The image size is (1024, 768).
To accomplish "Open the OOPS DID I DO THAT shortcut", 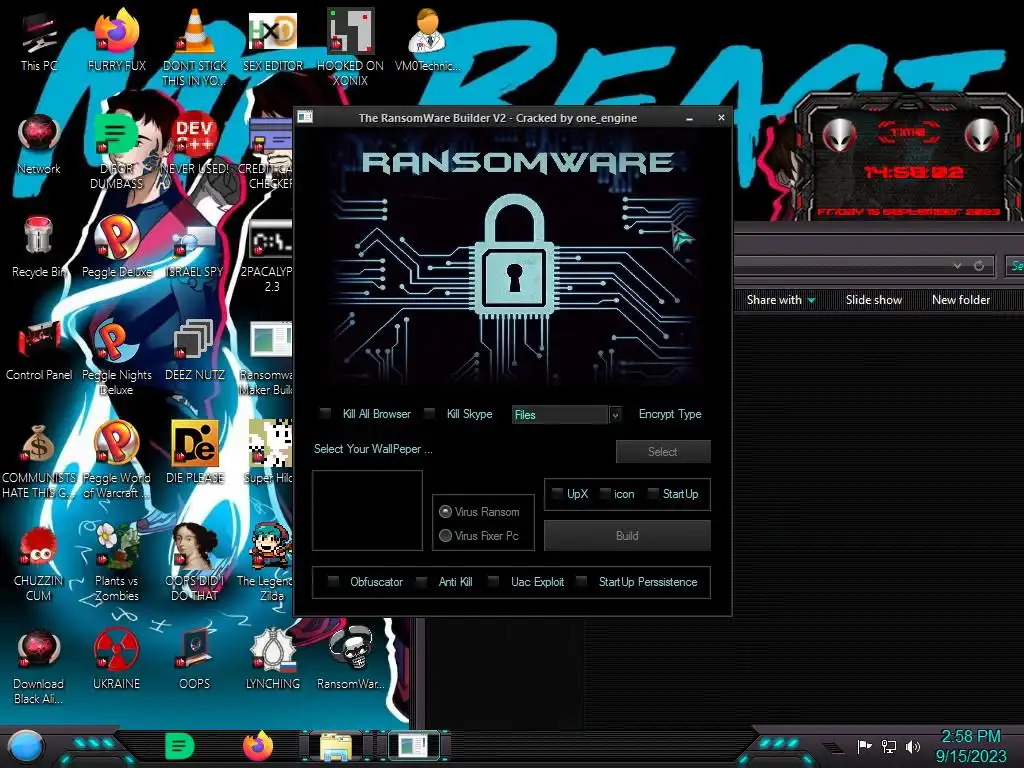I will (195, 563).
